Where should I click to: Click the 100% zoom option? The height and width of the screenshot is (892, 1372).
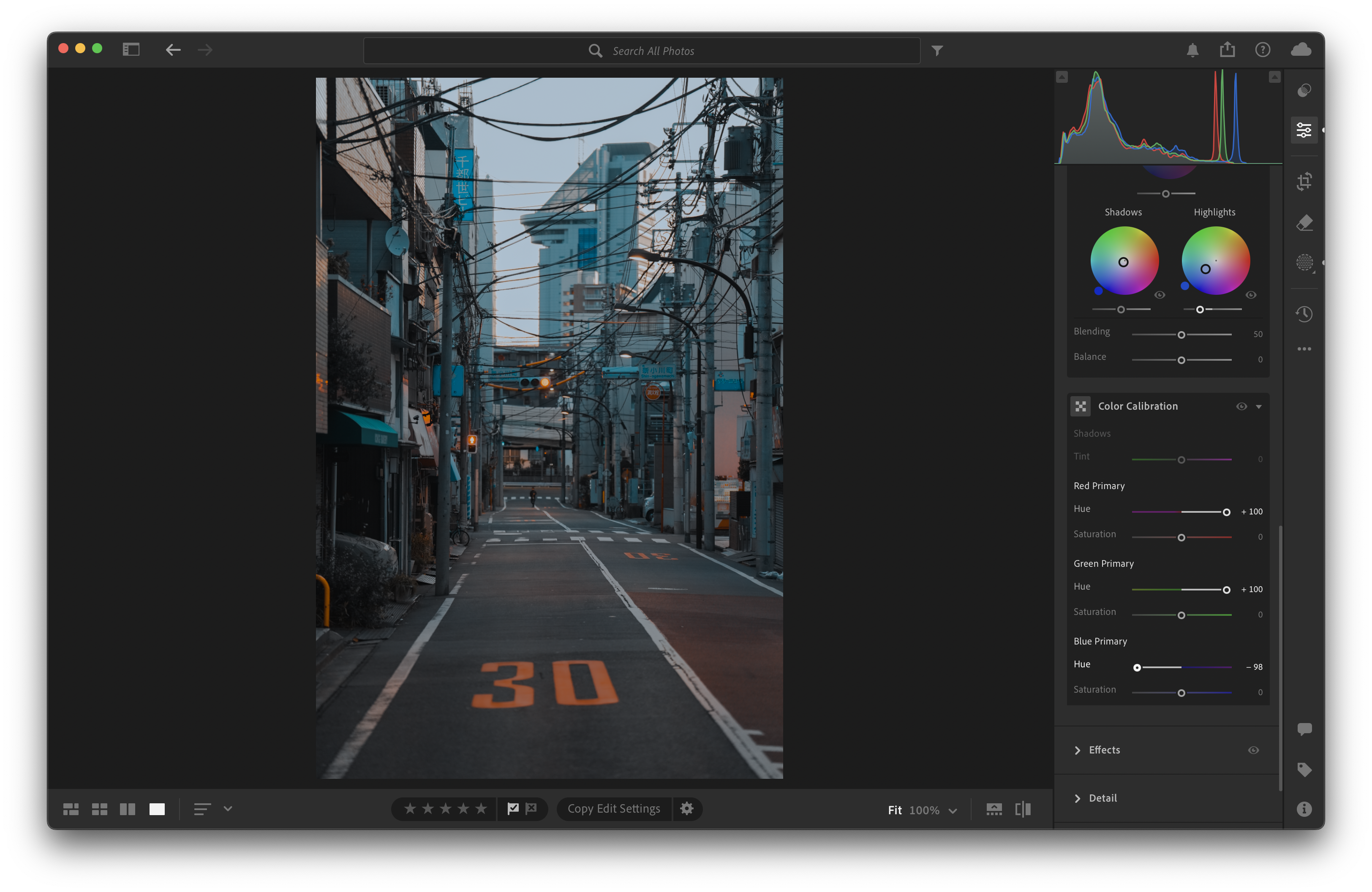[924, 810]
